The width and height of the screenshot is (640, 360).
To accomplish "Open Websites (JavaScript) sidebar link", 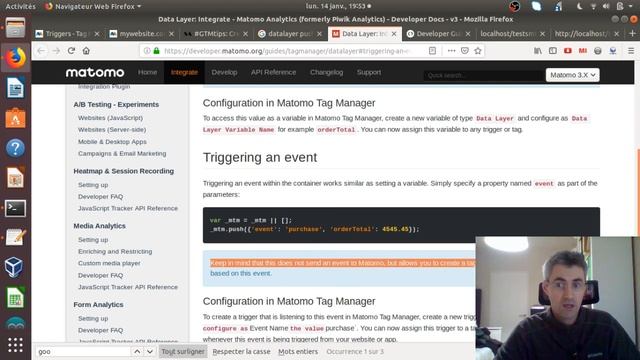I will coord(110,118).
